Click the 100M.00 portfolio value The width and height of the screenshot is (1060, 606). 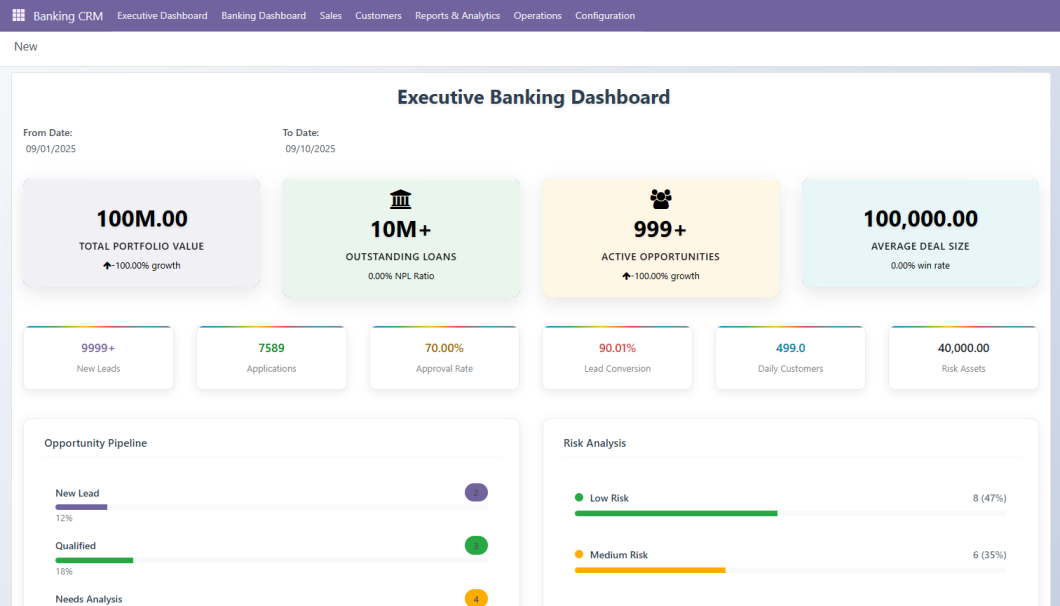(142, 218)
